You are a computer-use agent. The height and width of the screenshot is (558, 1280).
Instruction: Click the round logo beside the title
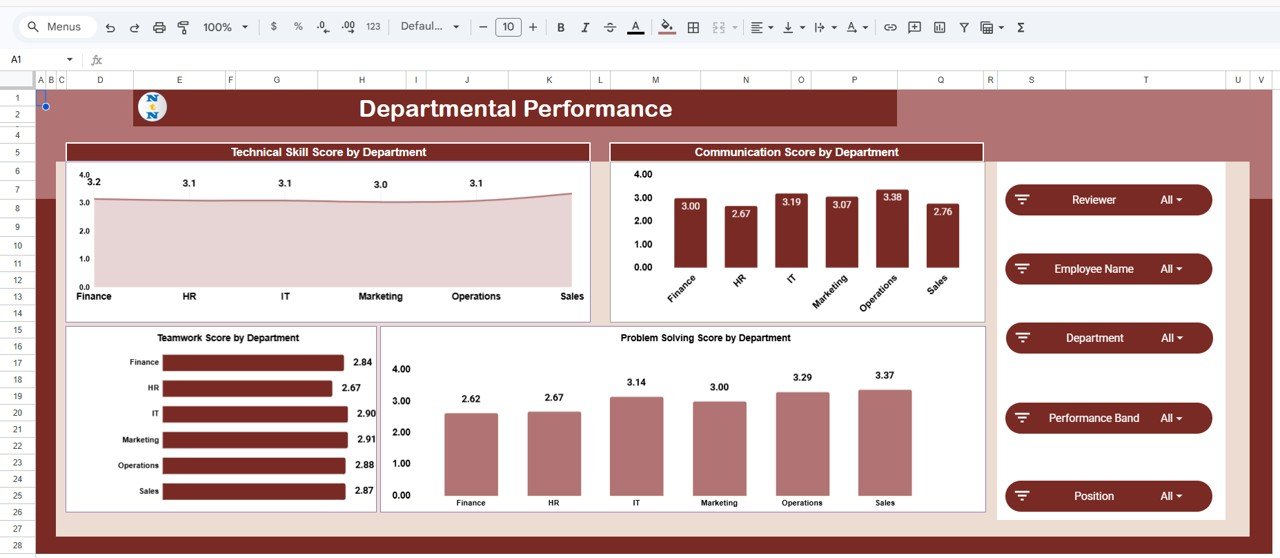(152, 107)
